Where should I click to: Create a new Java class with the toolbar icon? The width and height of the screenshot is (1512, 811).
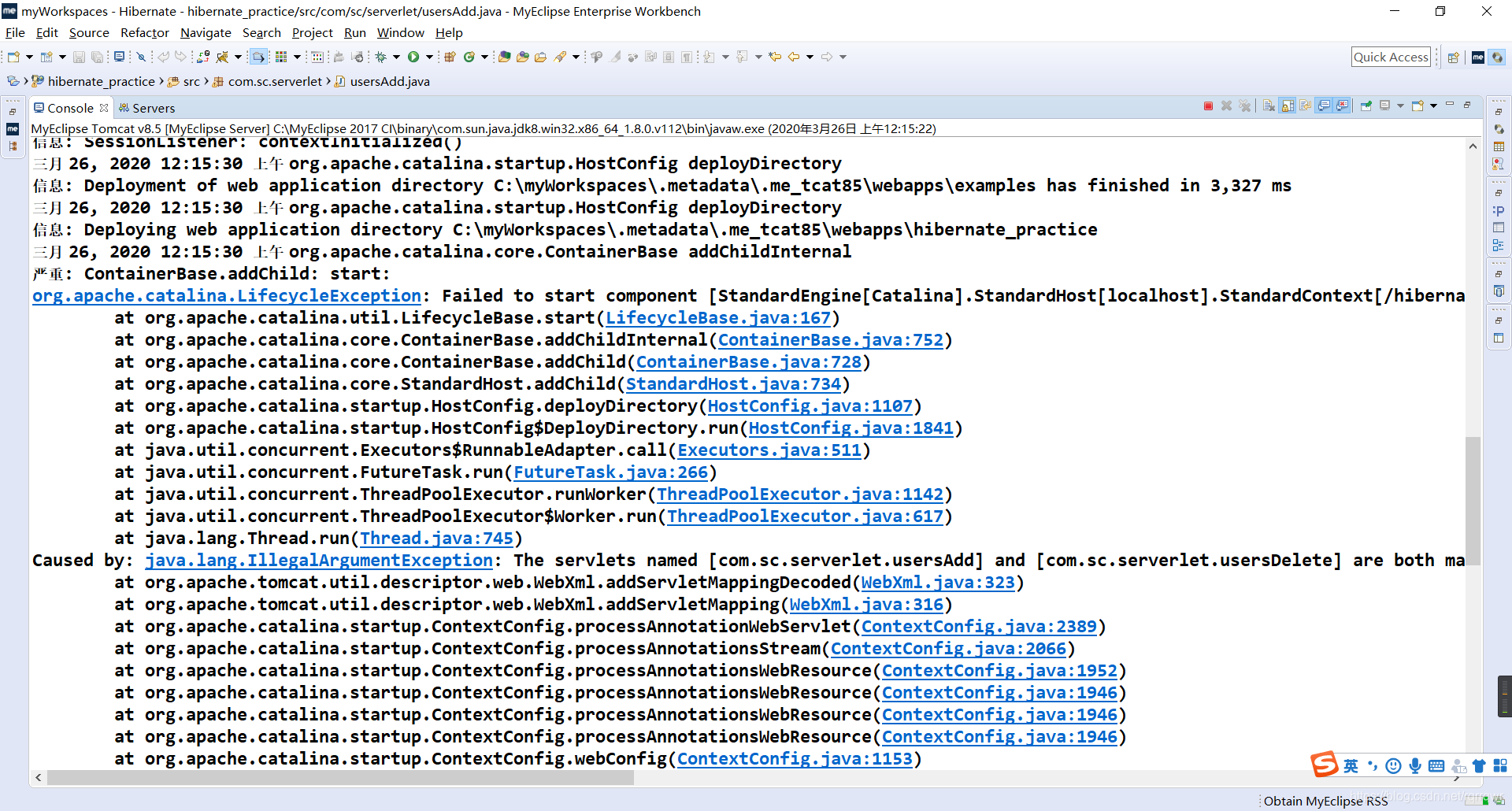[469, 57]
